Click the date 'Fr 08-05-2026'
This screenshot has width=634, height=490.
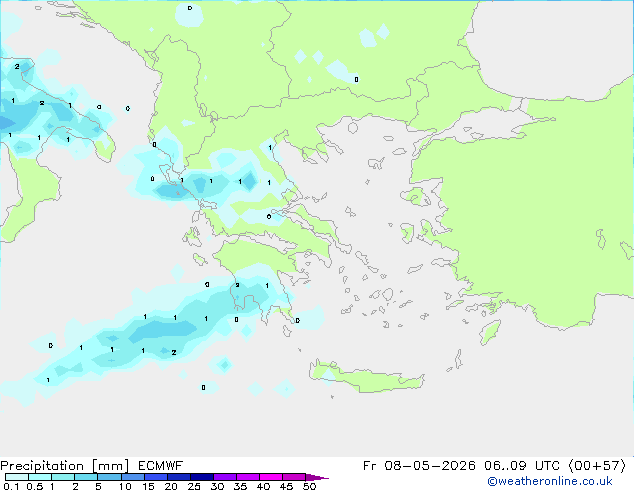point(419,466)
